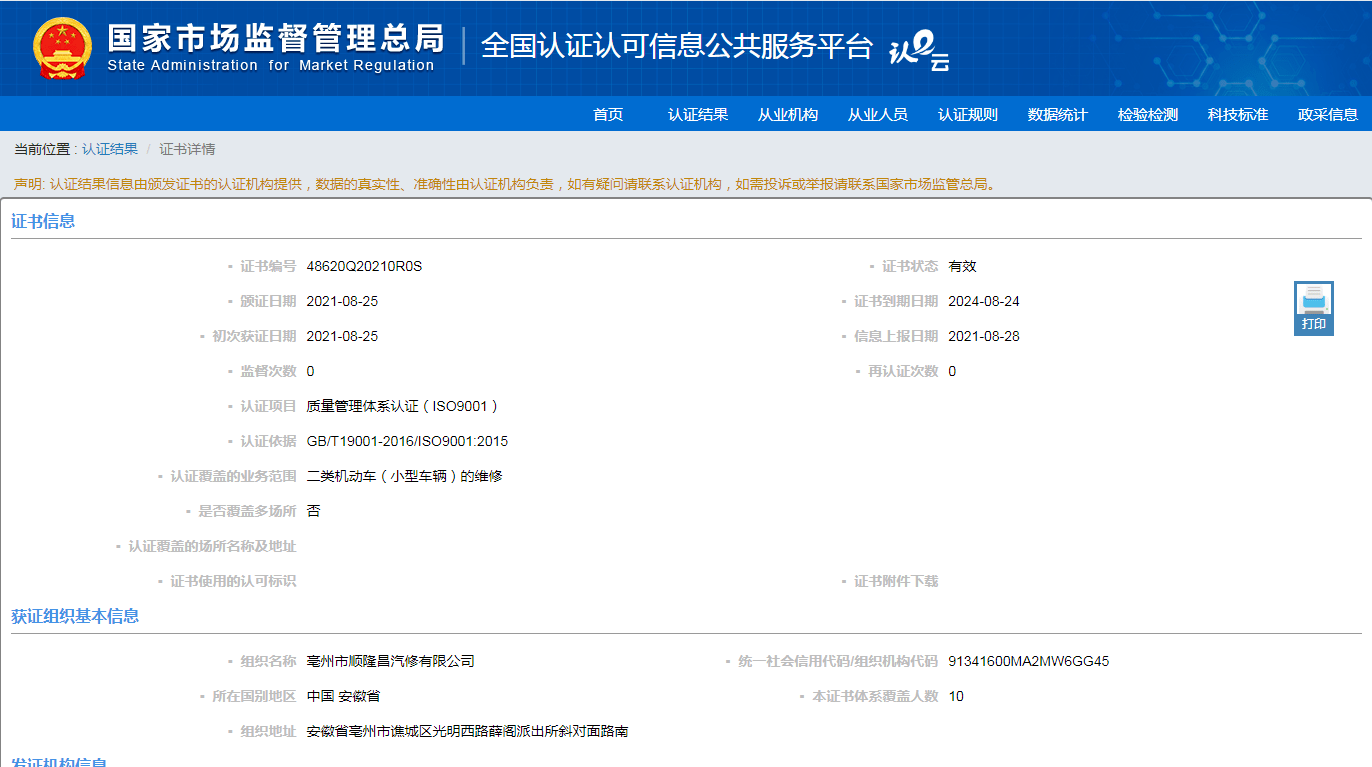Screen dimensions: 1372x767
Task: Click the 证书详情 breadcrumb text
Action: [x=187, y=149]
